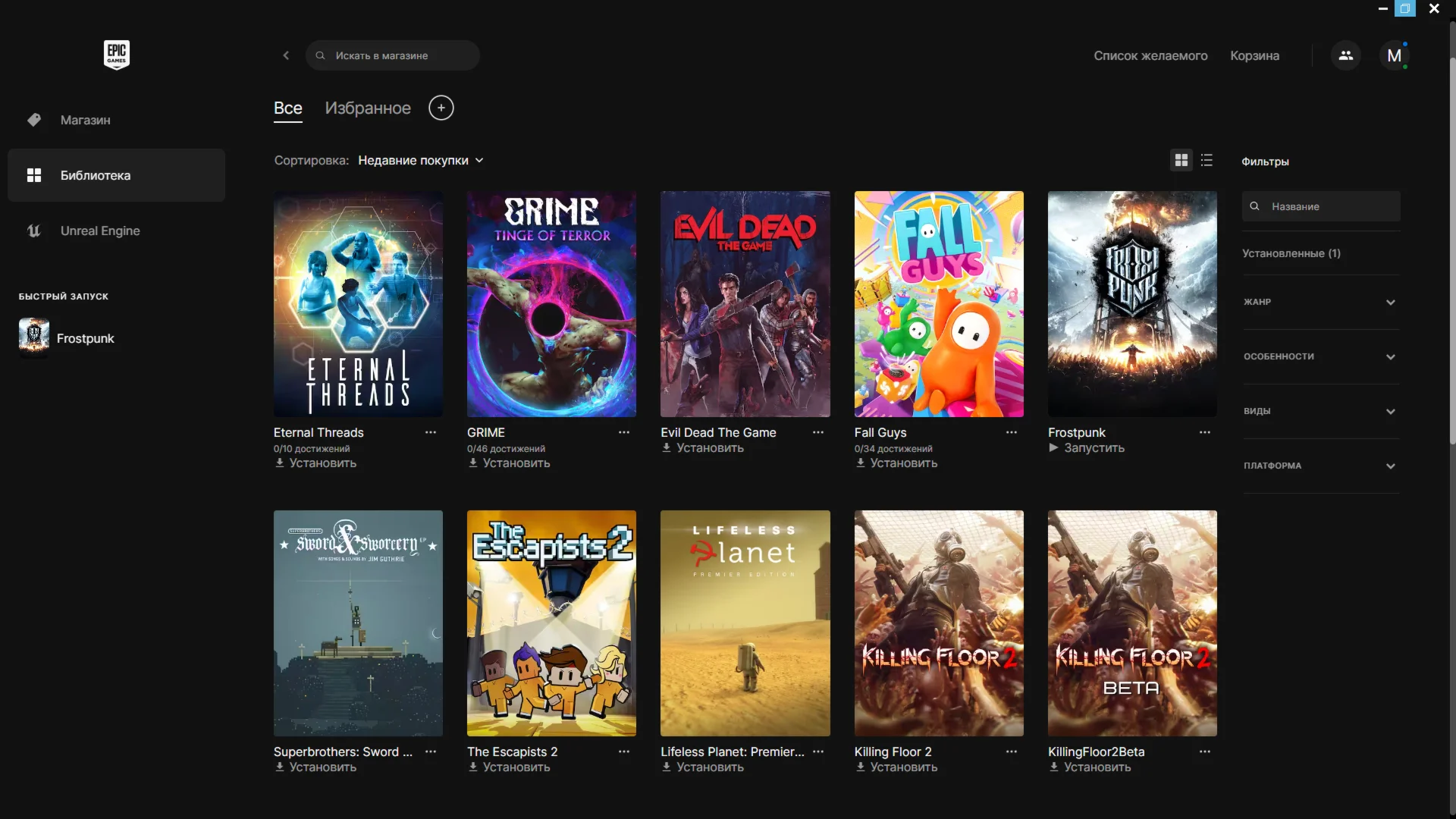Click the back arrow near search
The image size is (1456, 819).
tap(286, 55)
